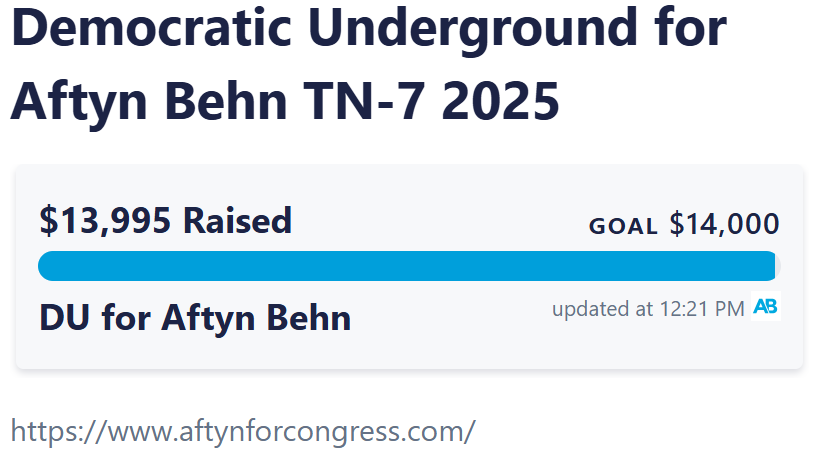Click the "12:21 PM" update time

pyautogui.click(x=702, y=308)
